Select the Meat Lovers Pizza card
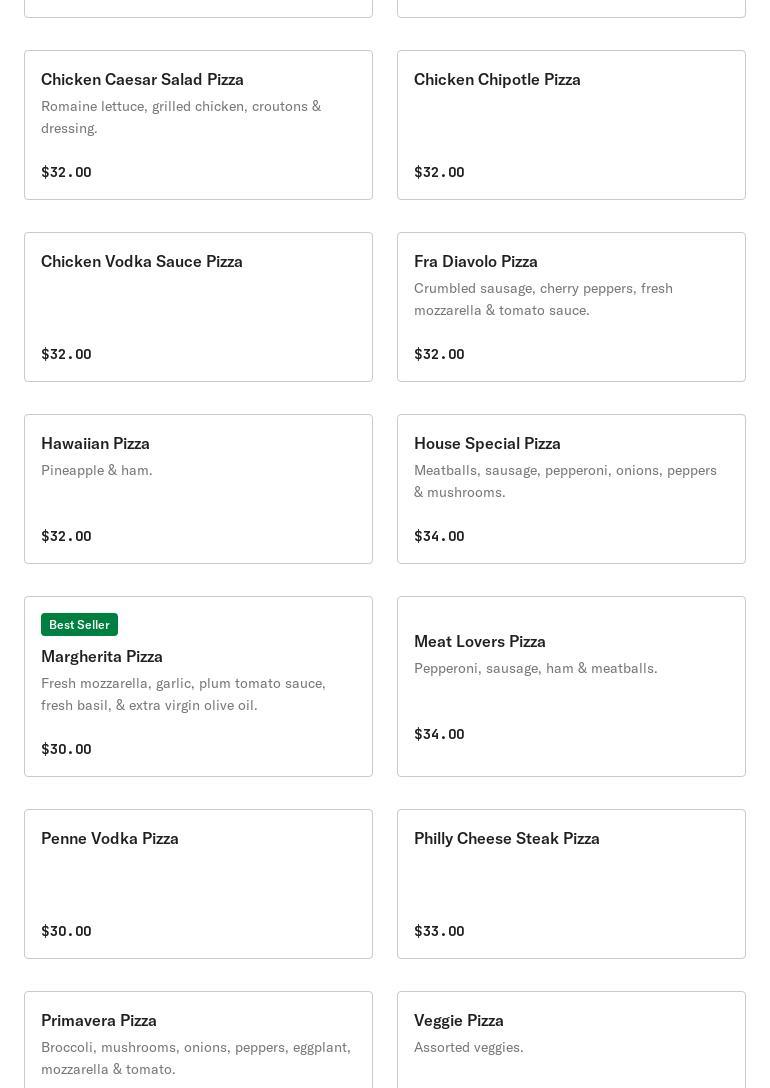Image resolution: width=770 pixels, height=1088 pixels. pos(572,686)
